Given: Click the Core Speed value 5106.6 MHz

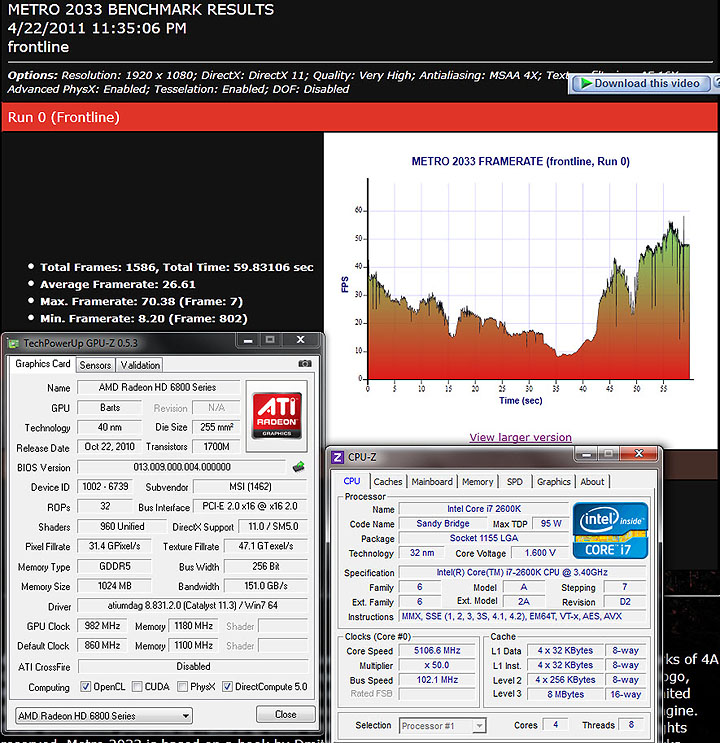Looking at the screenshot, I should pyautogui.click(x=437, y=651).
